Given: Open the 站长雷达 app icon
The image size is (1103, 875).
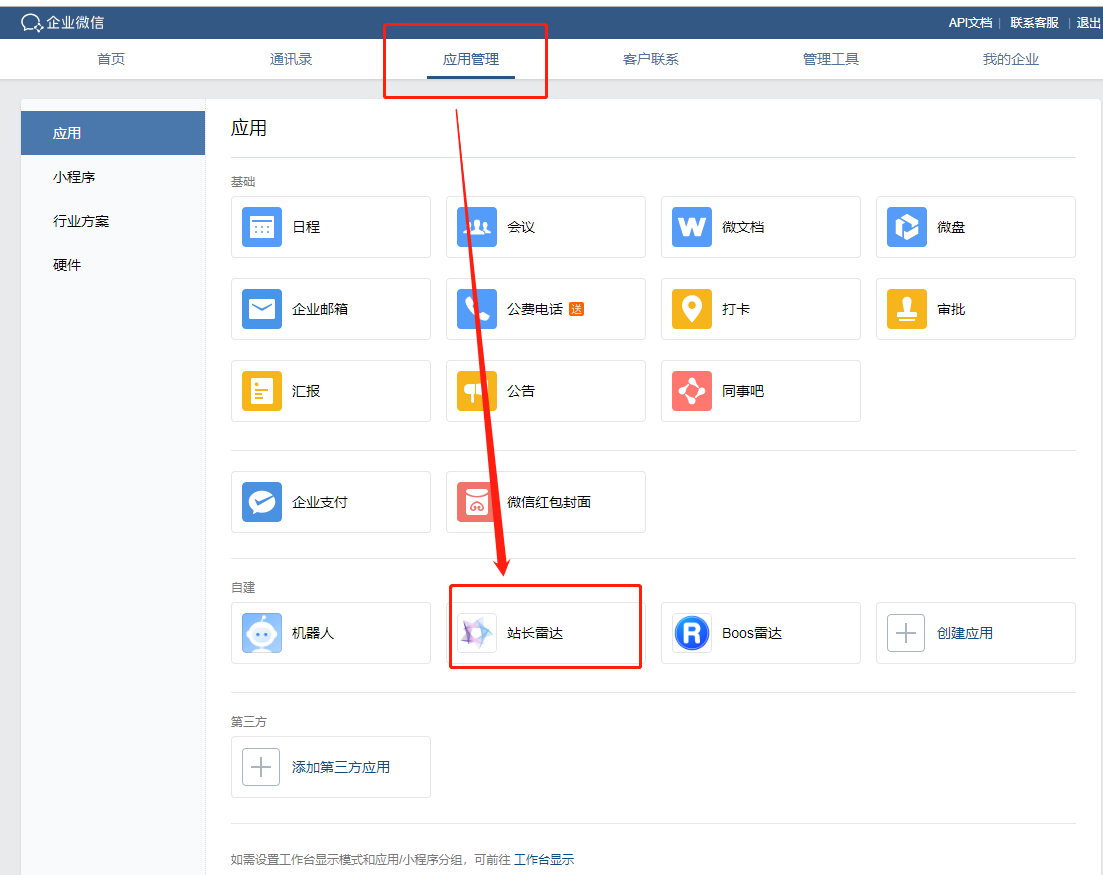Looking at the screenshot, I should [x=477, y=633].
